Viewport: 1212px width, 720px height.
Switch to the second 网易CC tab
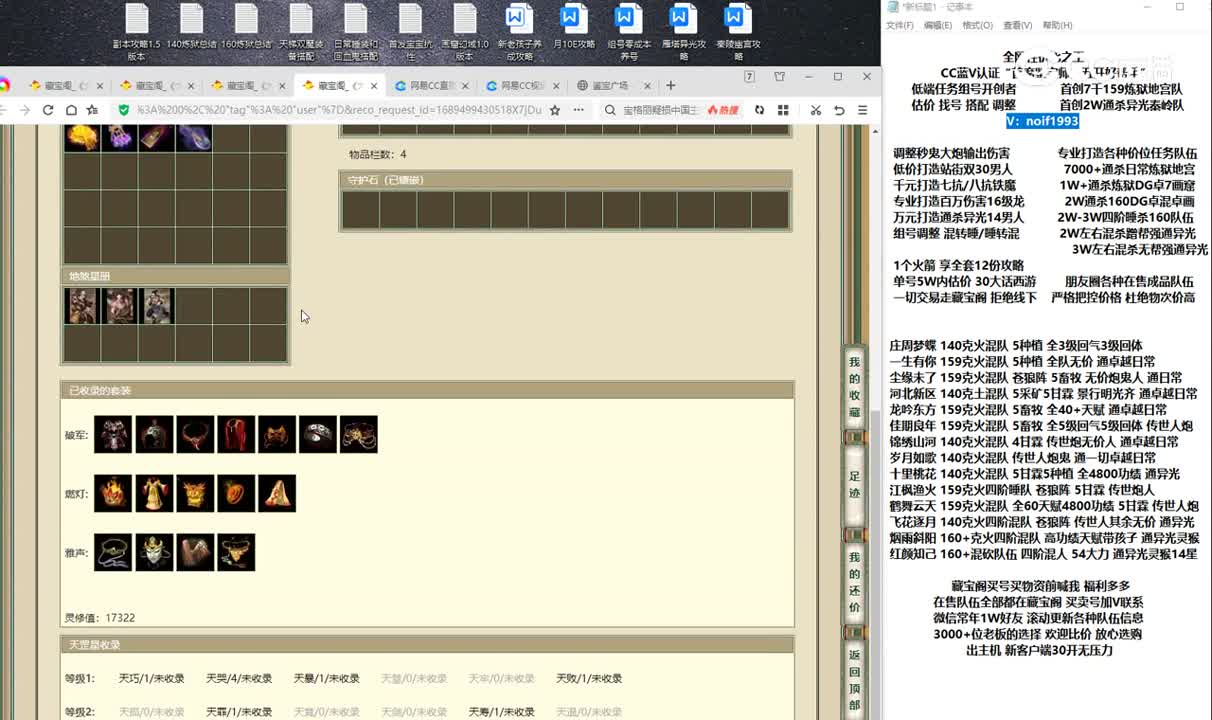click(522, 86)
